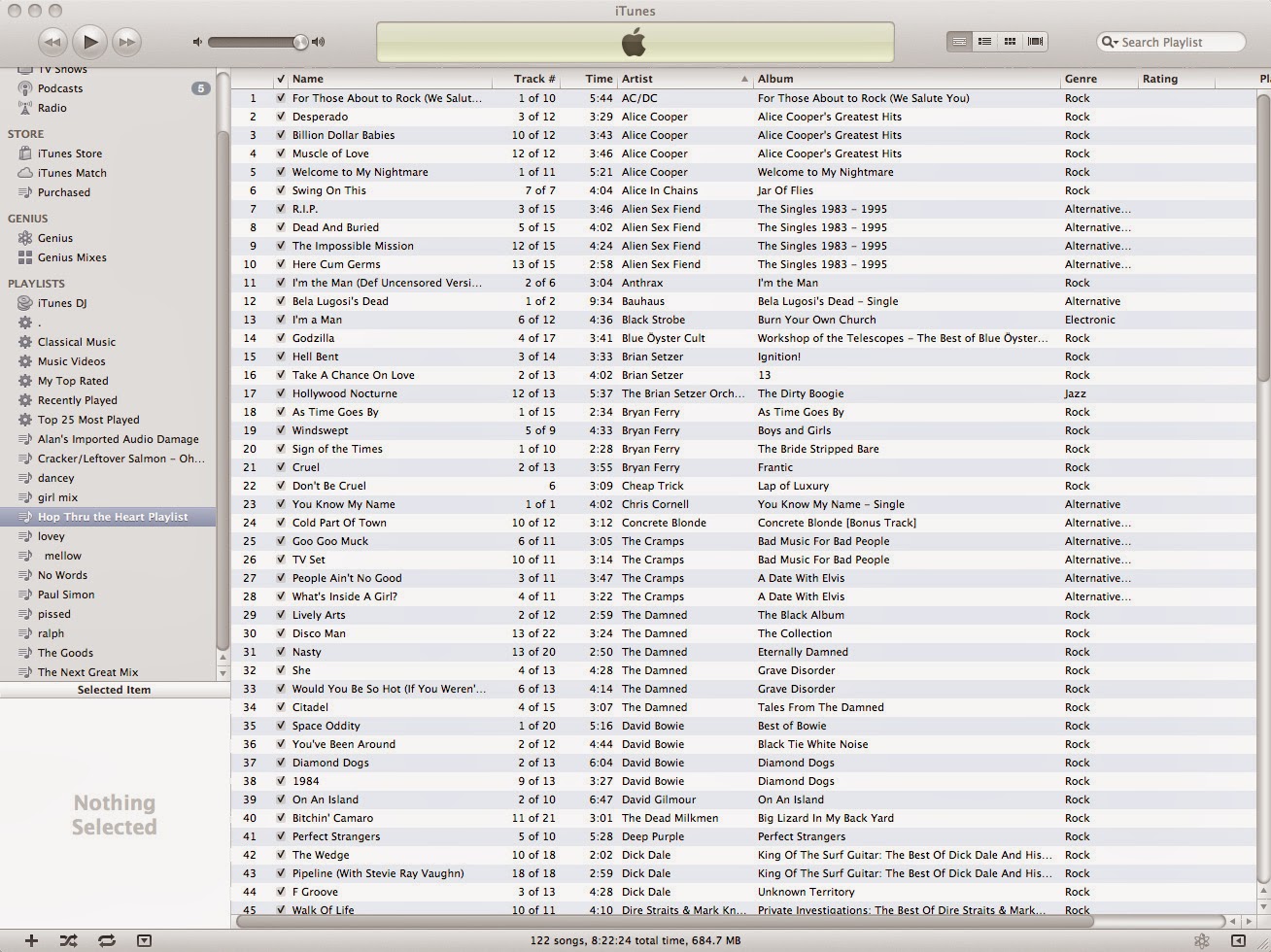Skip to the previous track

point(52,42)
